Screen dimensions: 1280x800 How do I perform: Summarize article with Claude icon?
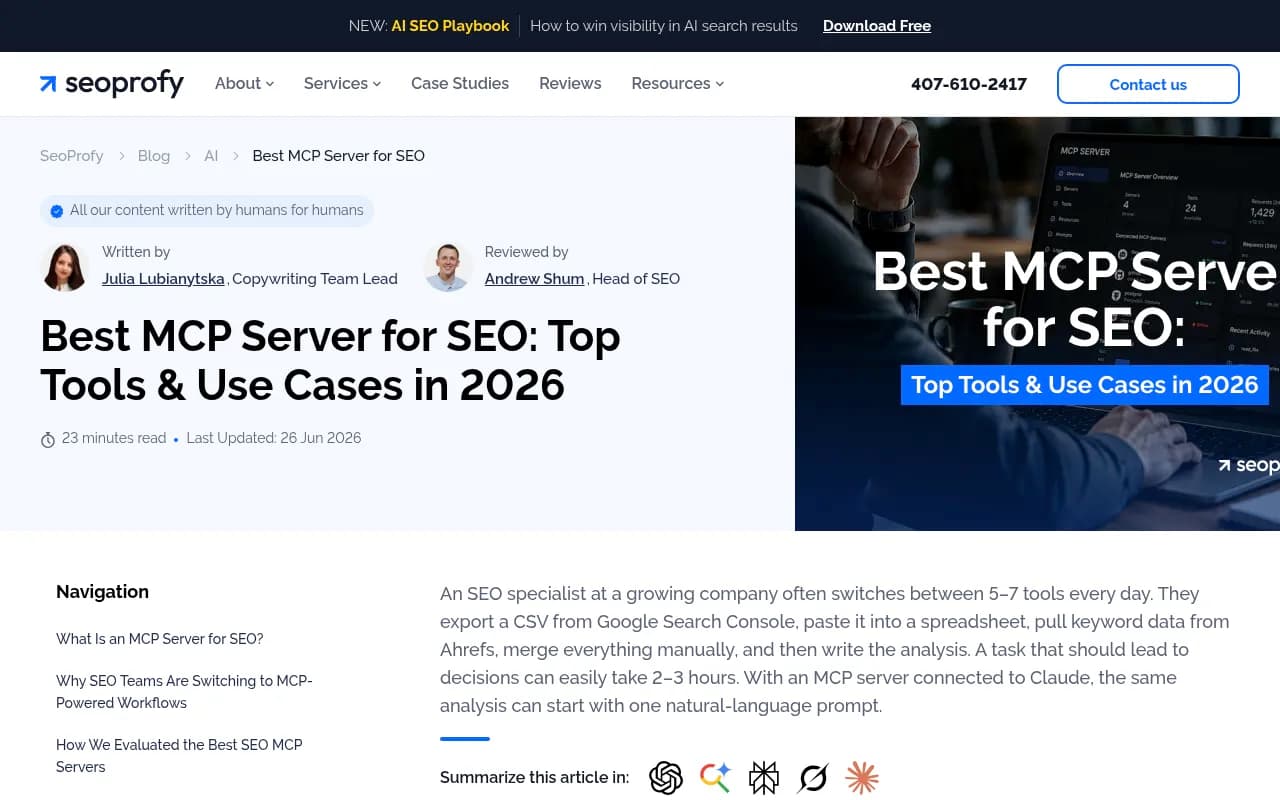coord(862,777)
